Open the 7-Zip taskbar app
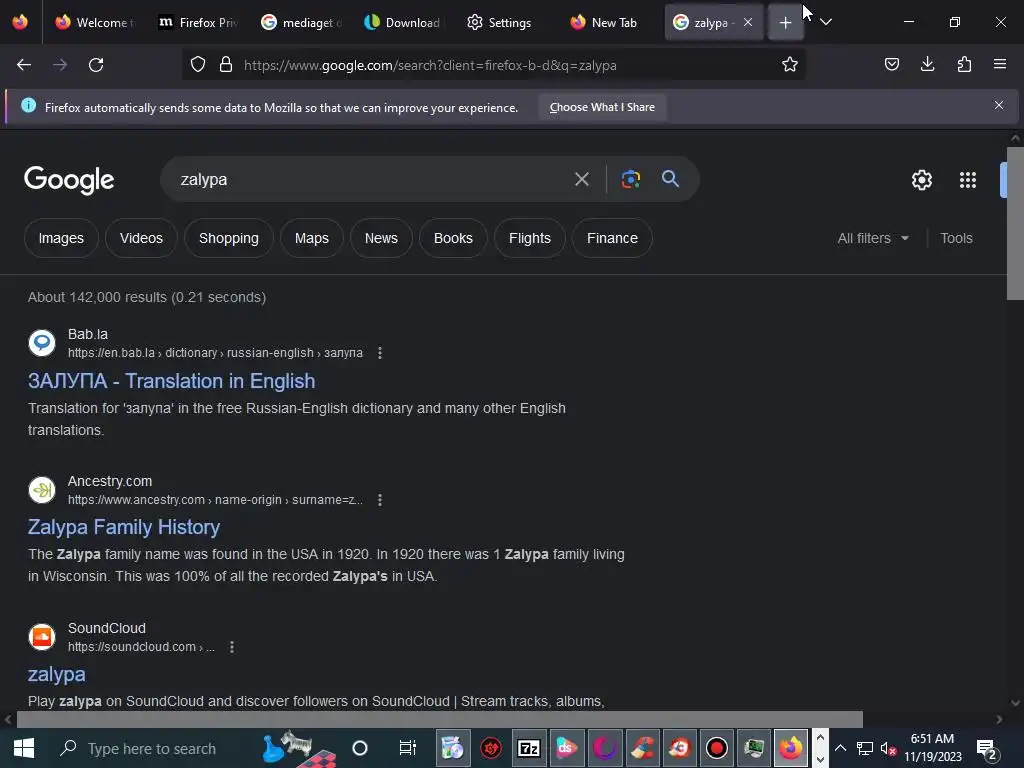 pyautogui.click(x=528, y=748)
